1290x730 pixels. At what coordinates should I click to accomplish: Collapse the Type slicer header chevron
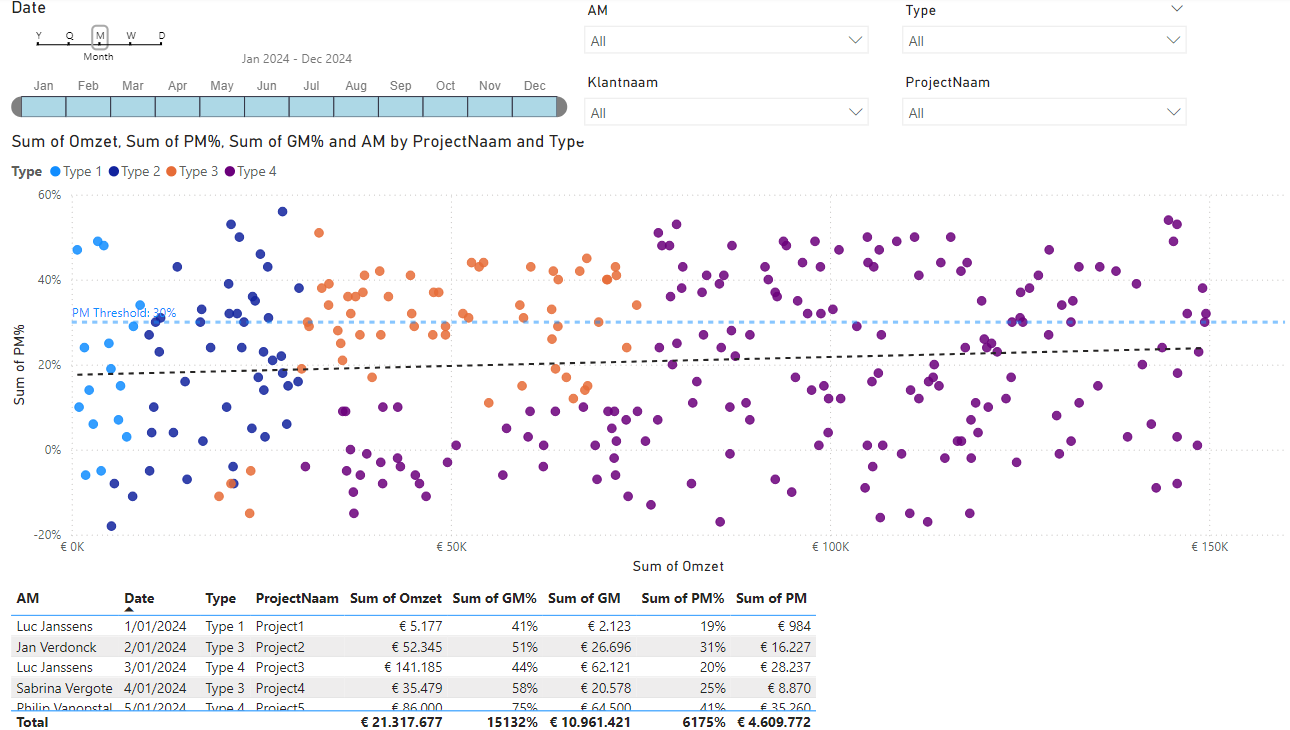pos(1177,8)
